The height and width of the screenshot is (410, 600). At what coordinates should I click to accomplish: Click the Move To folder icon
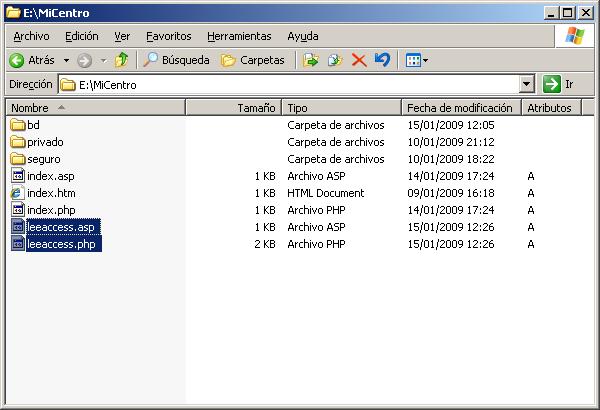pyautogui.click(x=311, y=60)
